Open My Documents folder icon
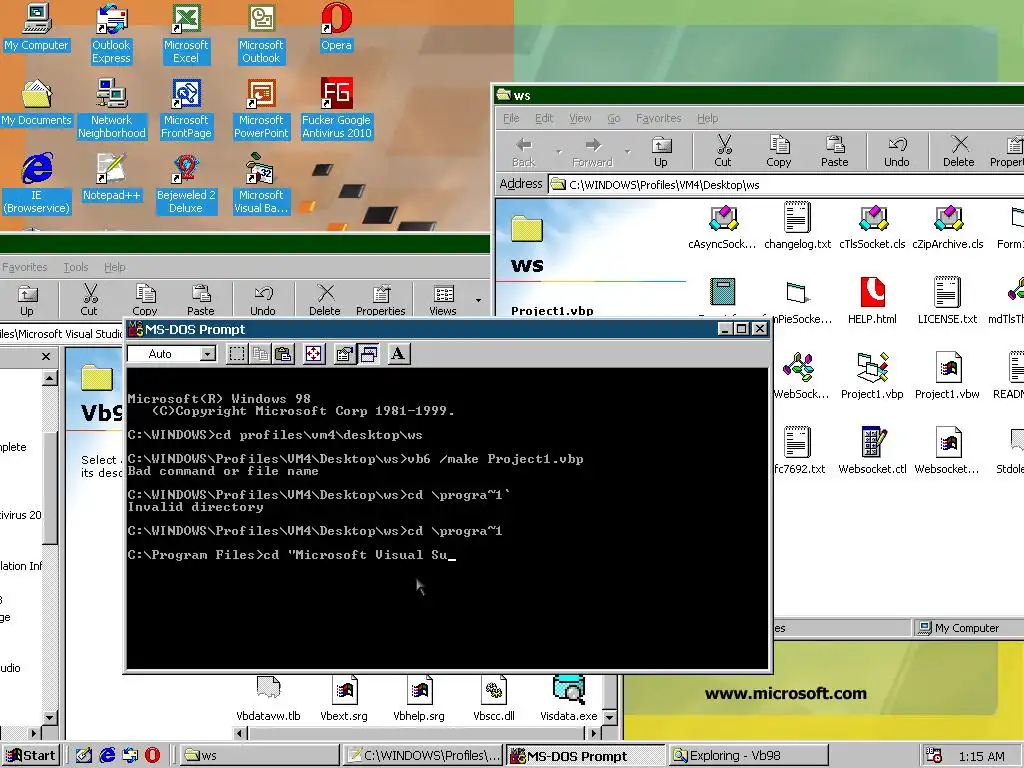This screenshot has width=1024, height=768. point(36,103)
